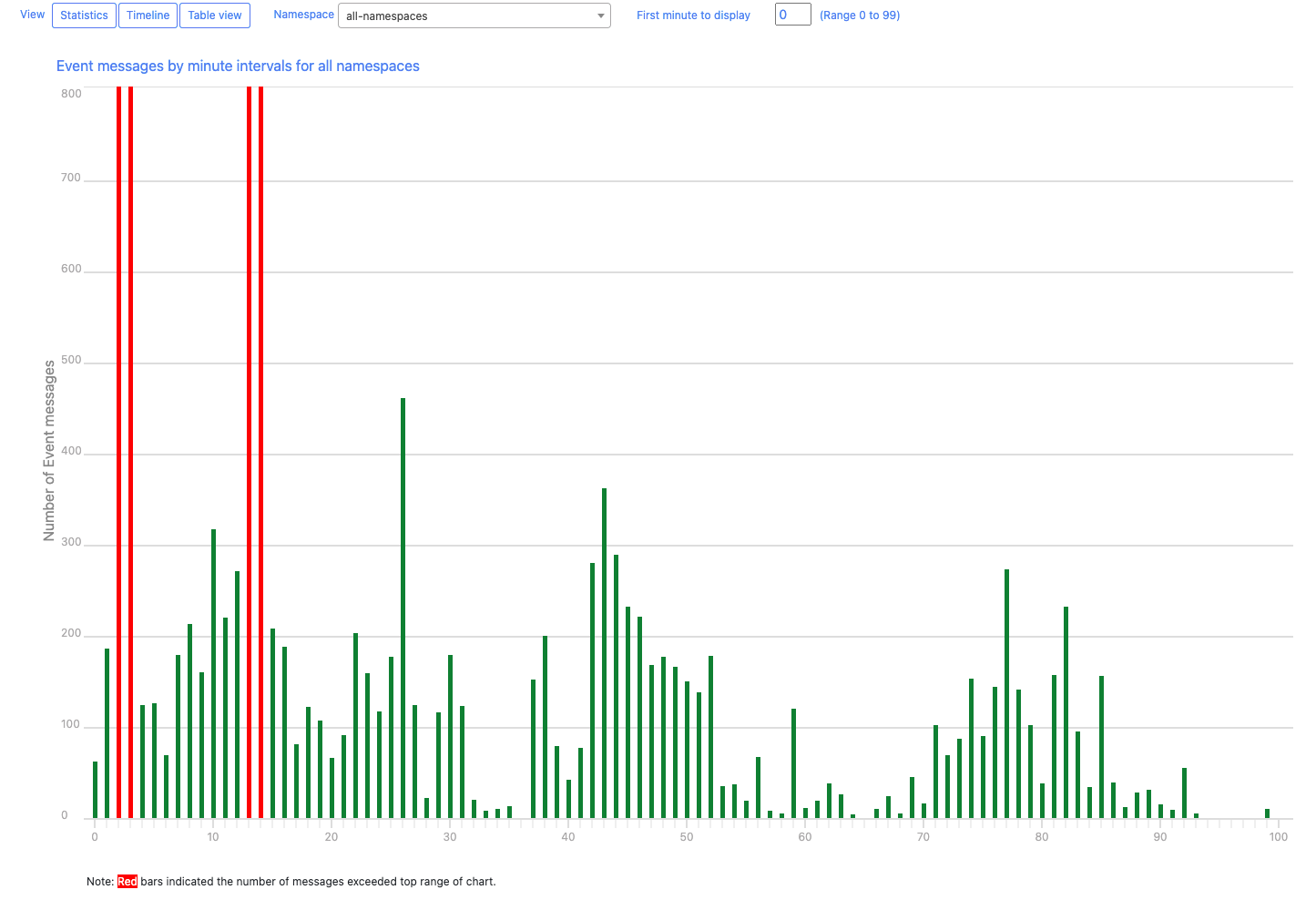Click the red bar at minute 14
Image resolution: width=1316 pixels, height=900 pixels.
pos(260,452)
